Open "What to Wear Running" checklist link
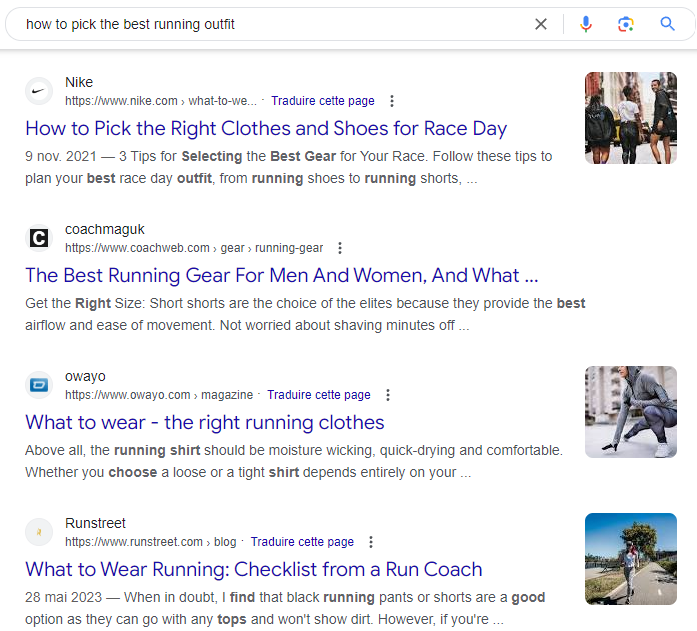The width and height of the screenshot is (697, 631). point(254,569)
